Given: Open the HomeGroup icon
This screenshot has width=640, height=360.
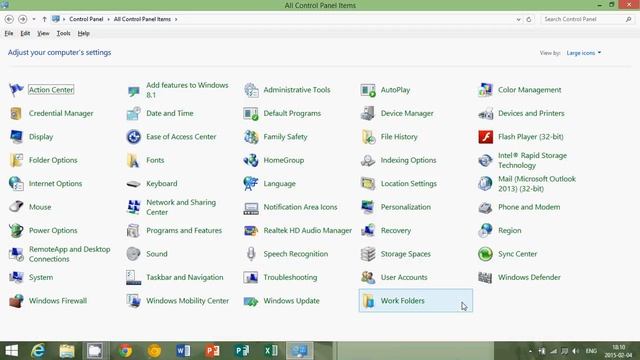Looking at the screenshot, I should pos(251,160).
